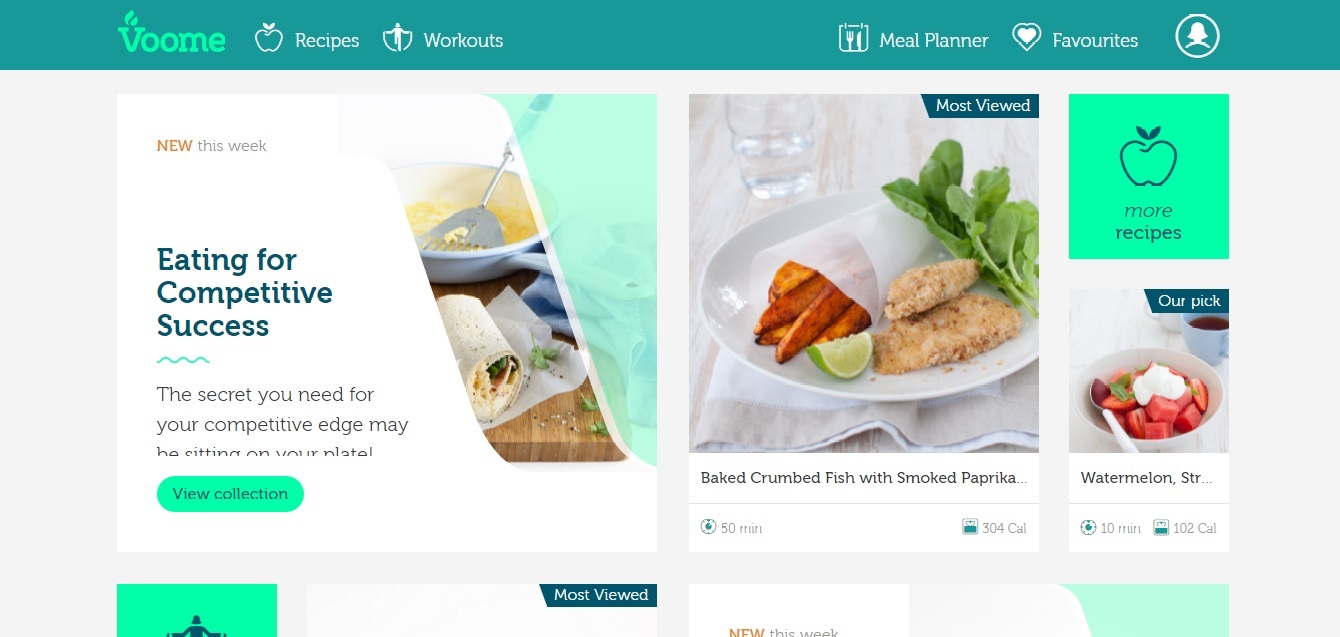1340x637 pixels.
Task: Click the Baked Crumbed Fish photo
Action: point(864,273)
